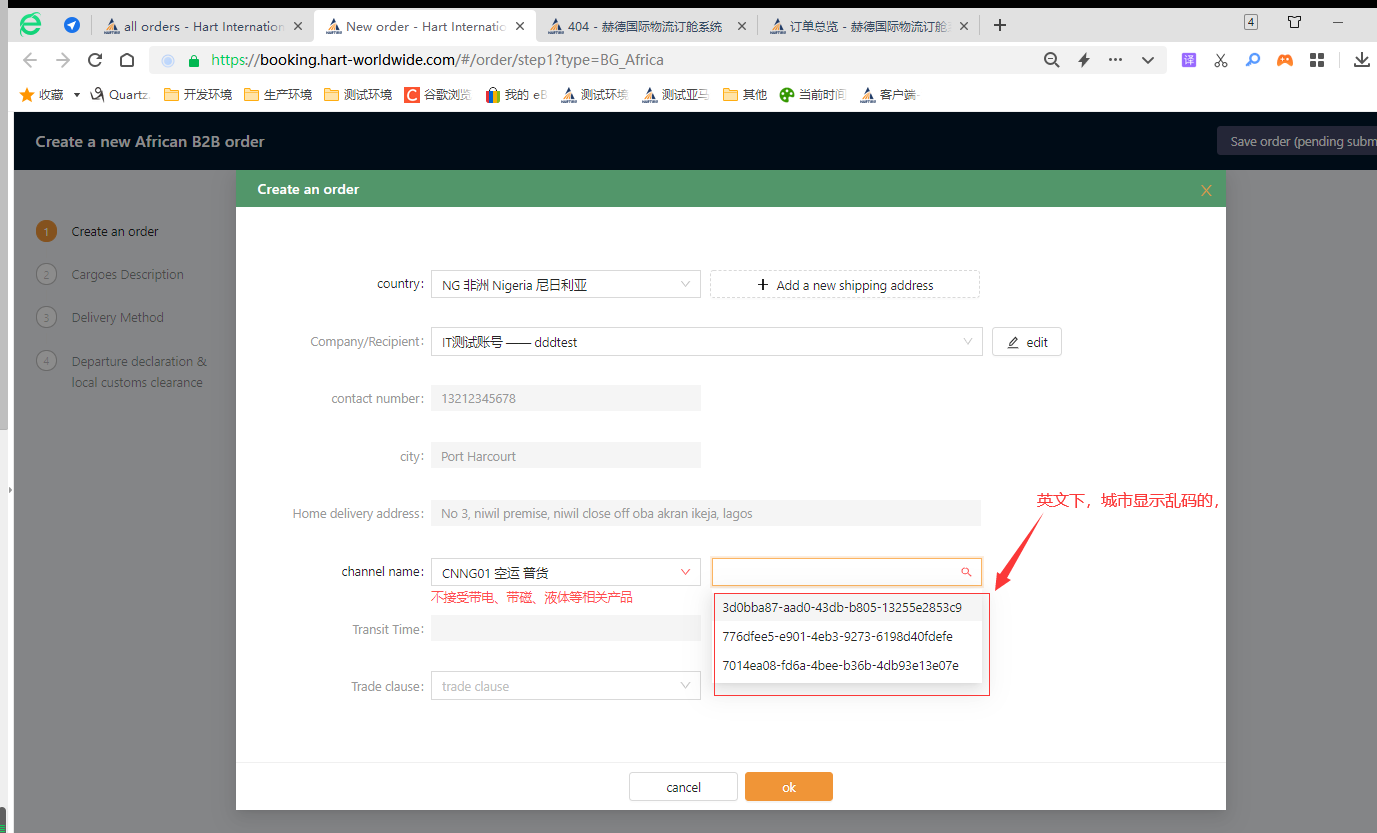1377x833 pixels.
Task: Click the scissors screenshot icon
Action: 1220,60
